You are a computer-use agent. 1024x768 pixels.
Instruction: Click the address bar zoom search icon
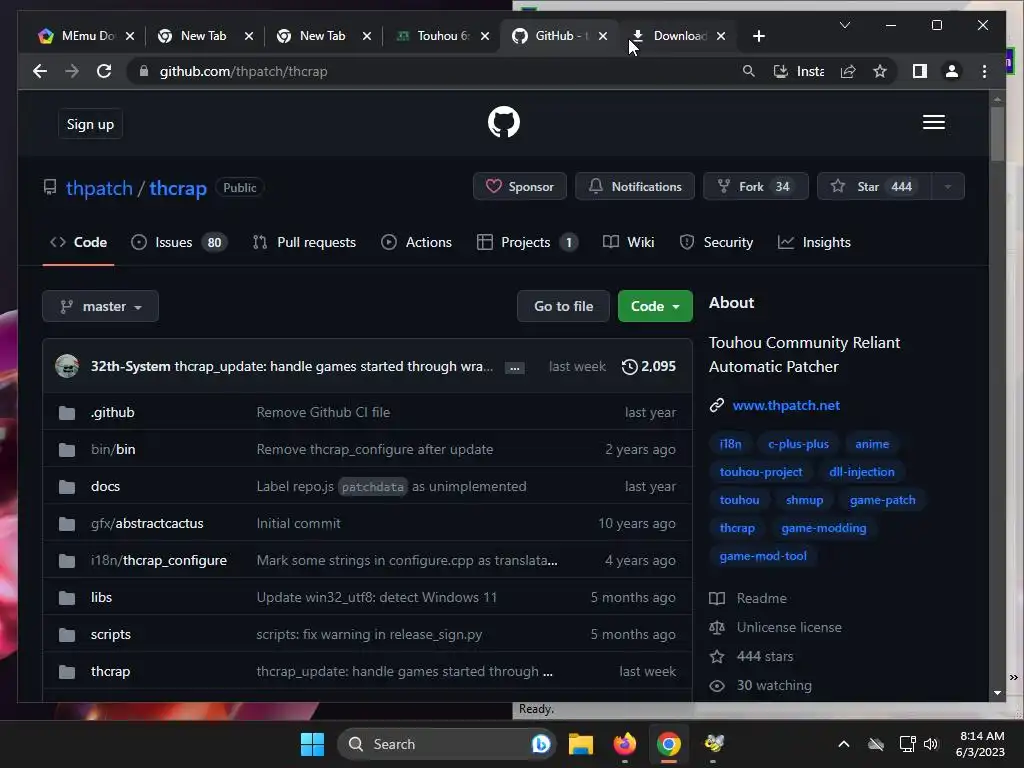748,71
